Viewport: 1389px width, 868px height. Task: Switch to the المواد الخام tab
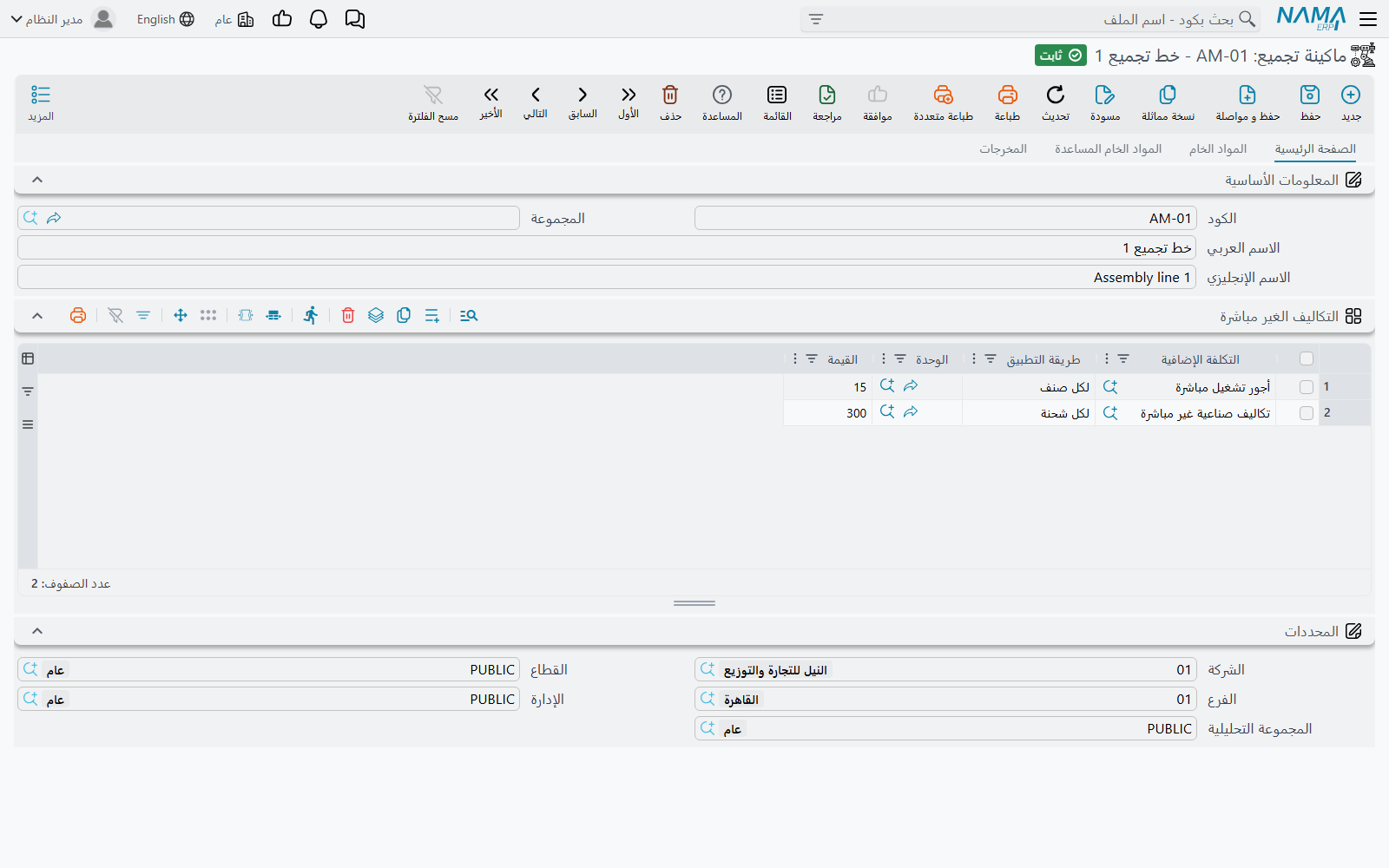click(1218, 148)
